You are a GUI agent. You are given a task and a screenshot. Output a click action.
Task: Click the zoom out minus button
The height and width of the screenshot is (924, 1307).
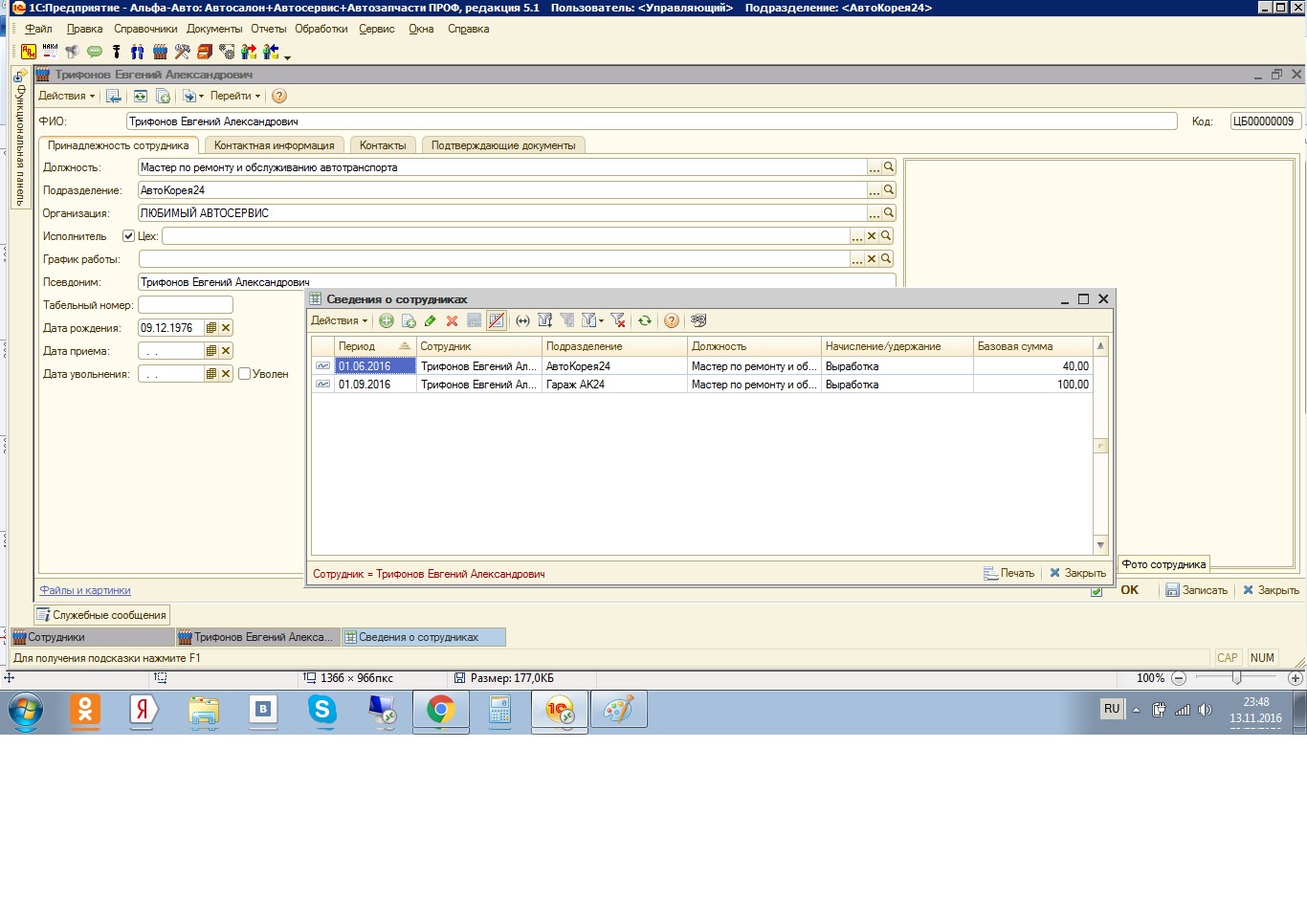tap(1179, 678)
